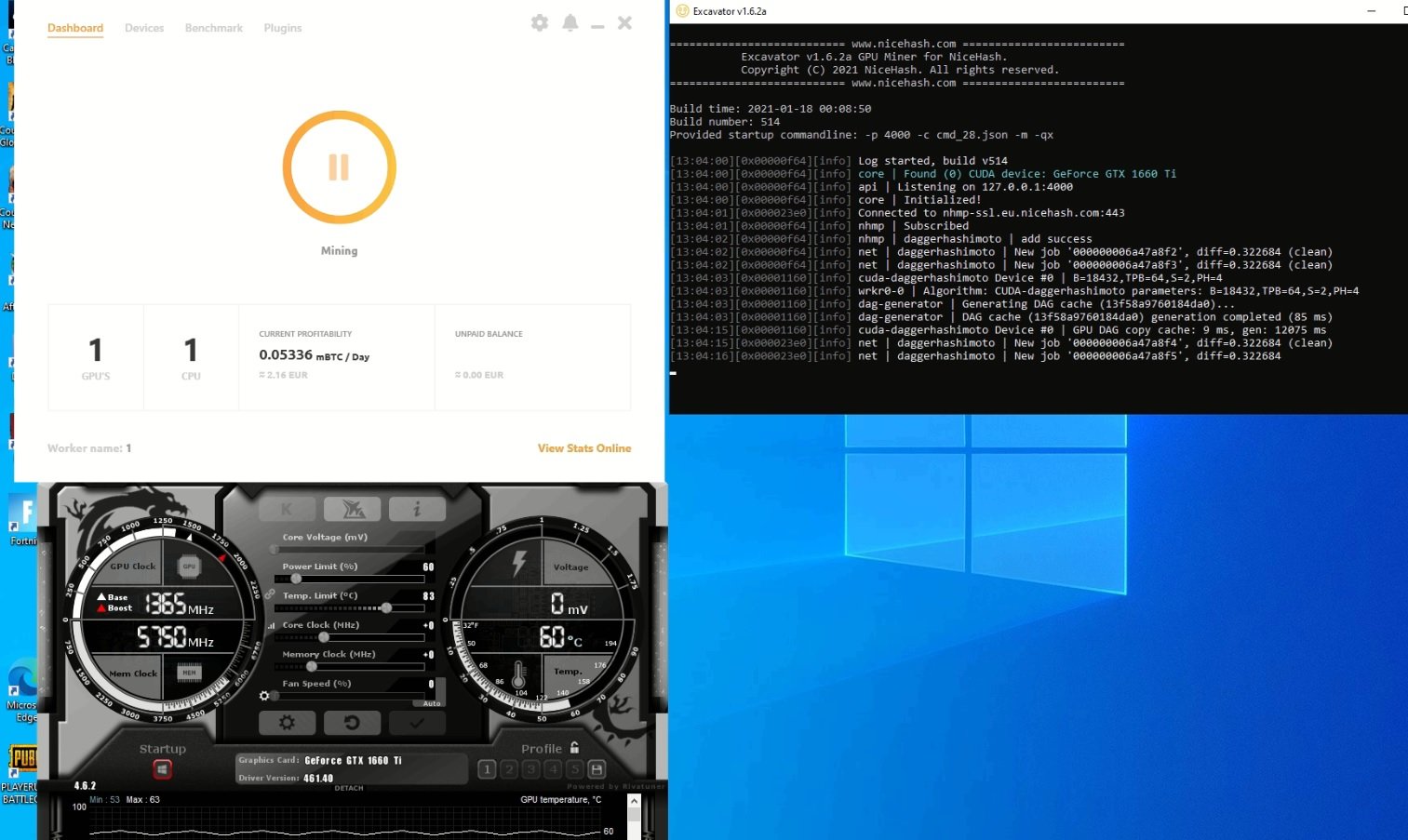Click the MEM chip icon in gauge
The image size is (1408, 840).
click(x=189, y=673)
